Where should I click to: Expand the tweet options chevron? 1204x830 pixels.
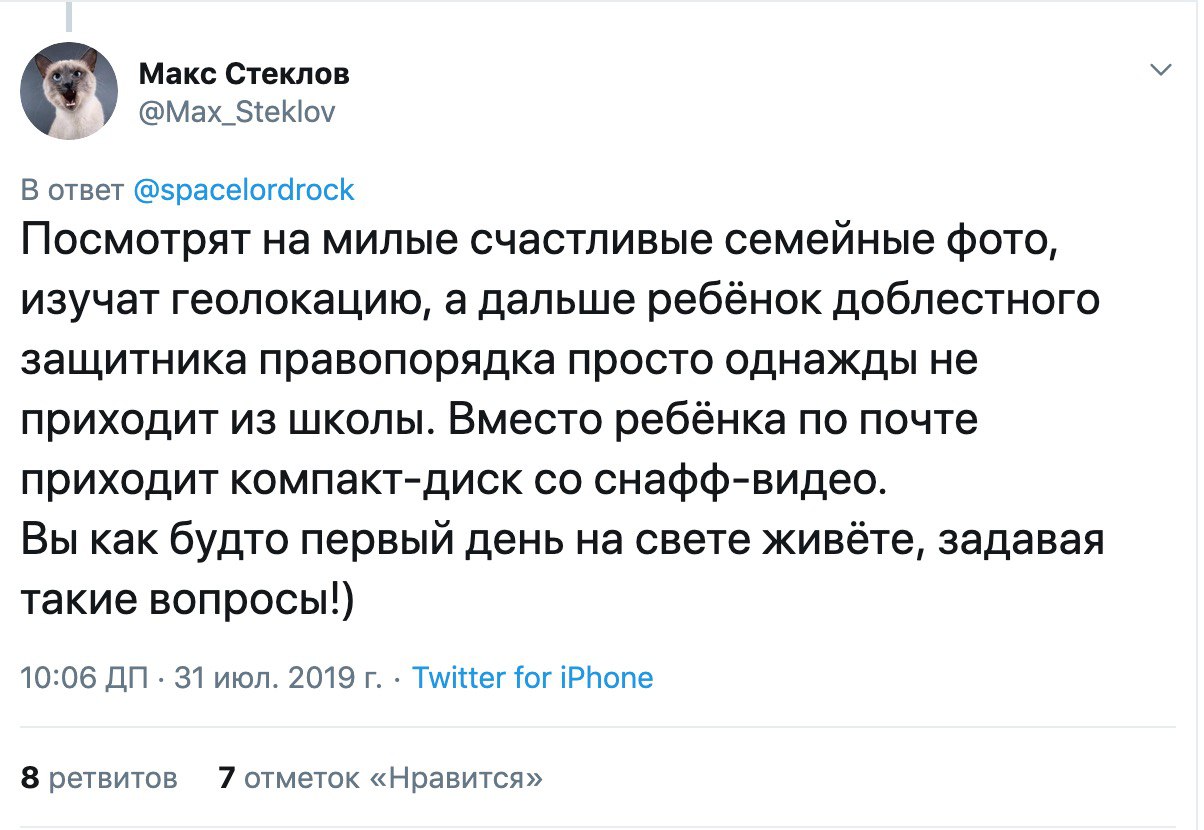tap(1161, 70)
